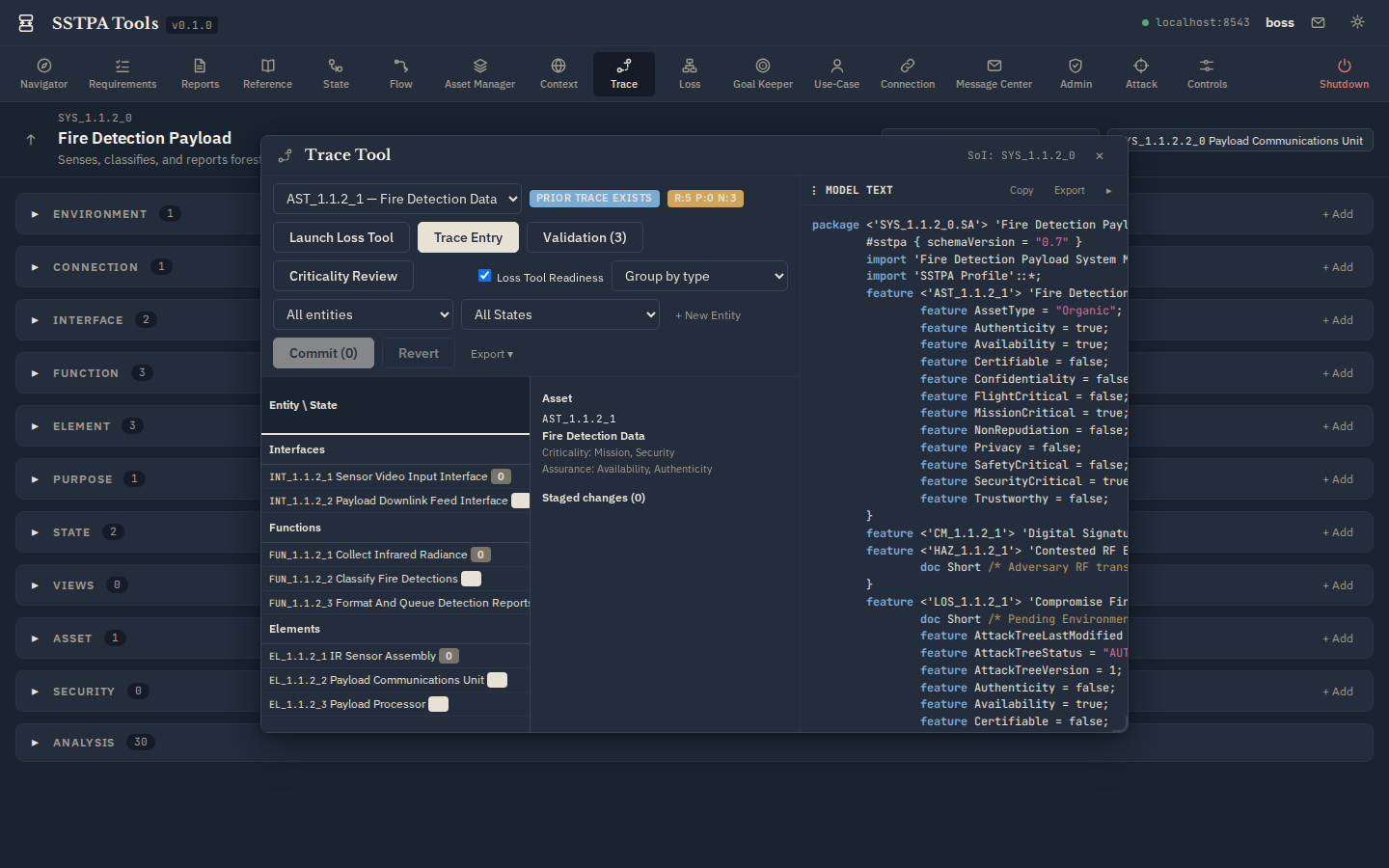This screenshot has height=868, width=1389.
Task: Click the Criticality Review button
Action: (343, 276)
